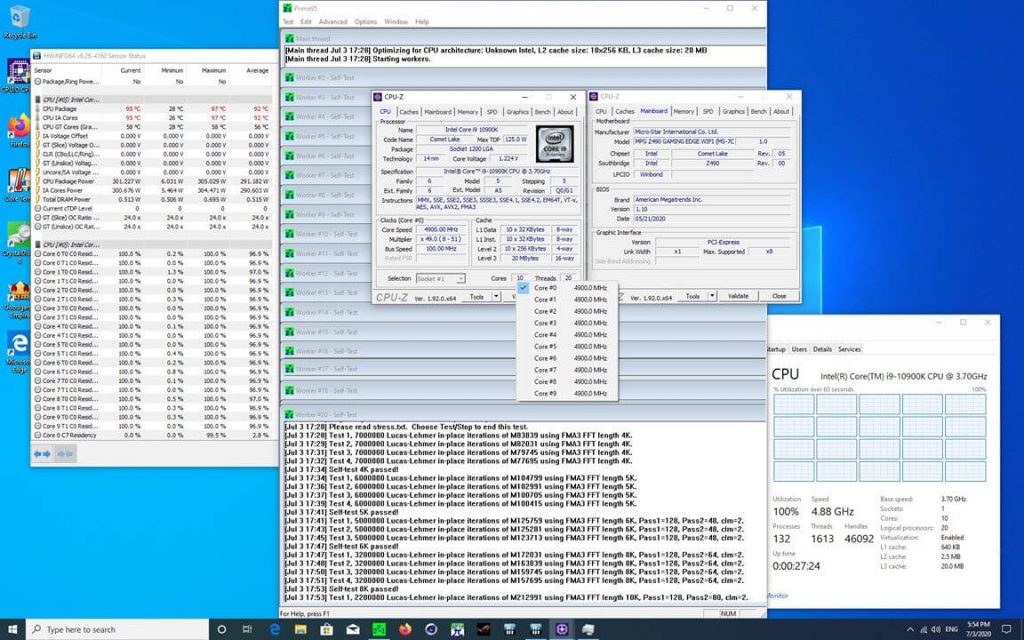Click the HWiNFO64 Sensor Status window icon
This screenshot has height=640, width=1024.
coord(37,56)
